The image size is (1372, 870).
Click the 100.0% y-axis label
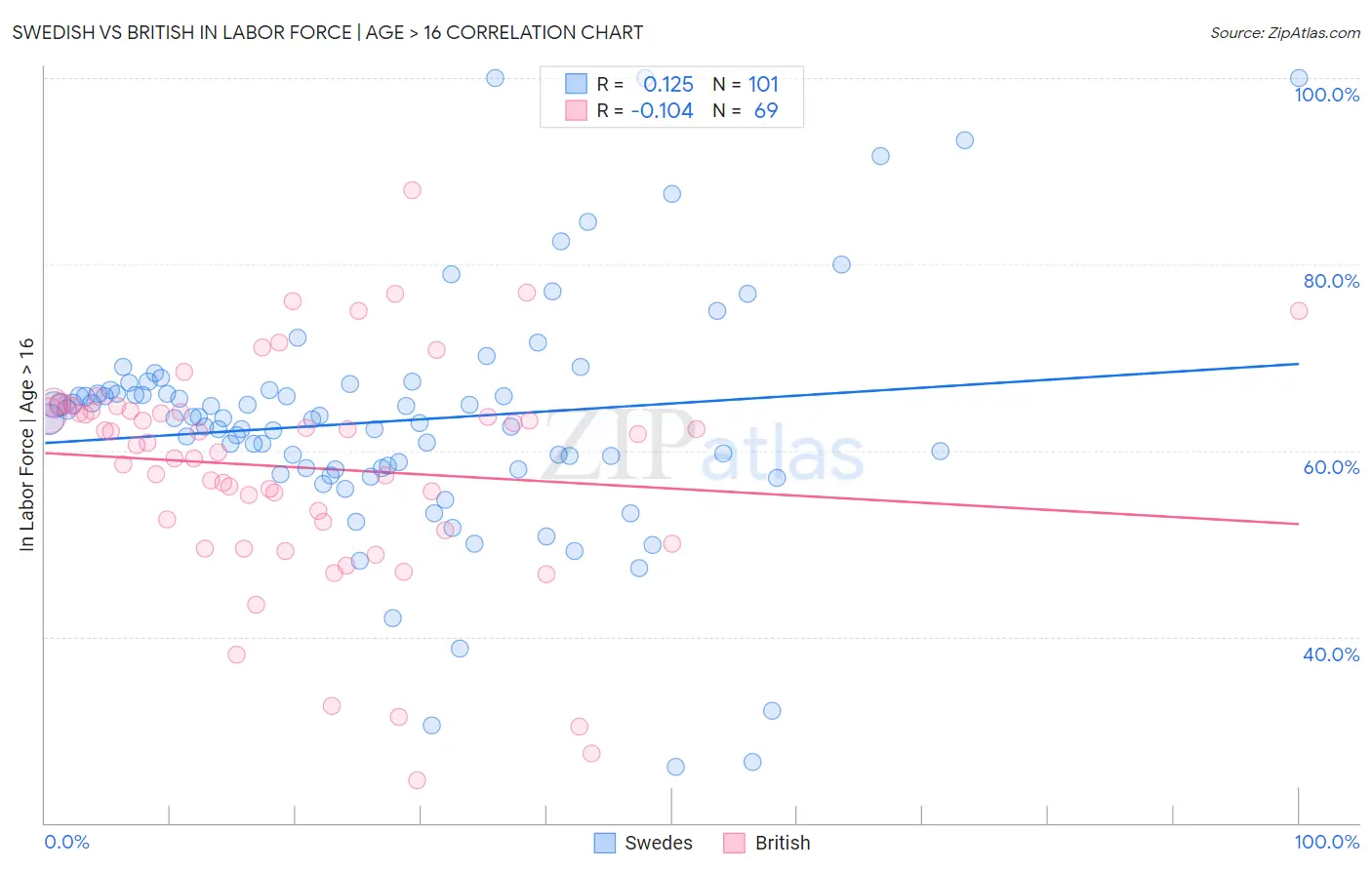[1327, 95]
